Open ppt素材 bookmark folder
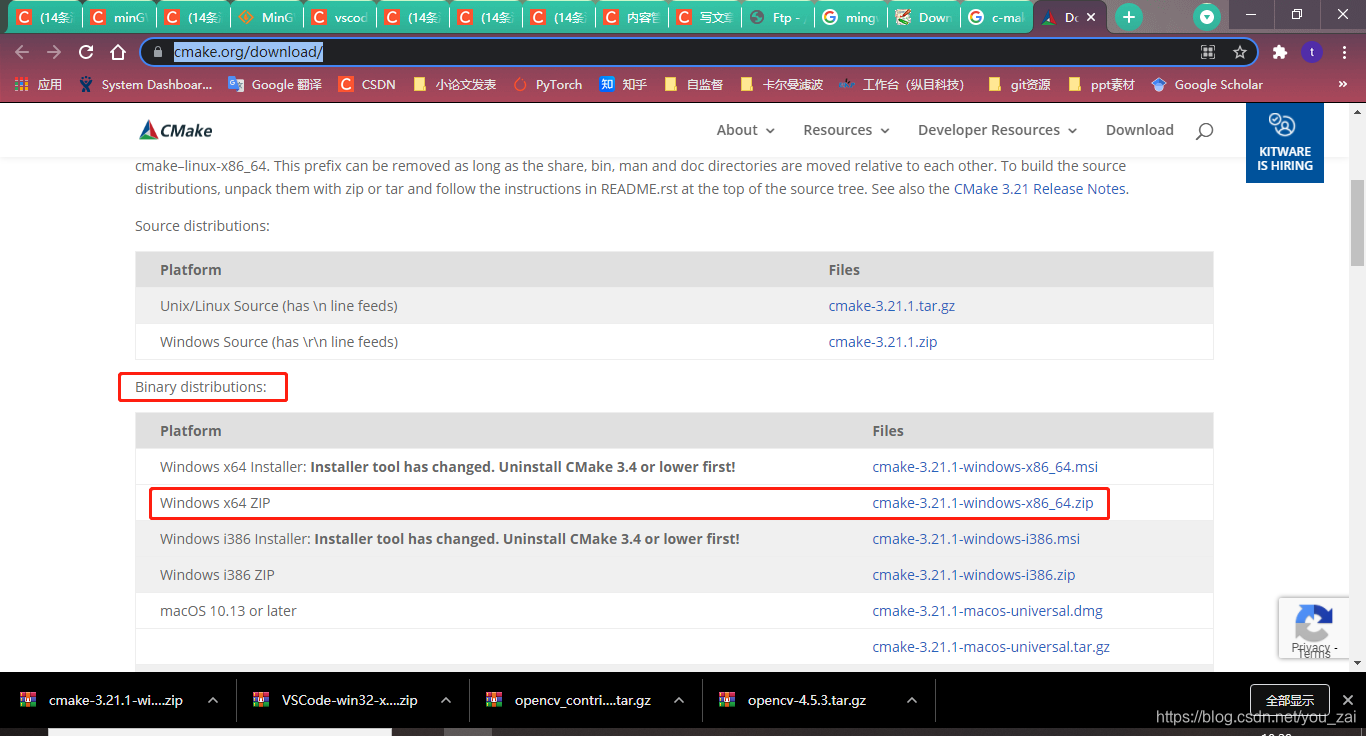The height and width of the screenshot is (736, 1366). [1101, 85]
